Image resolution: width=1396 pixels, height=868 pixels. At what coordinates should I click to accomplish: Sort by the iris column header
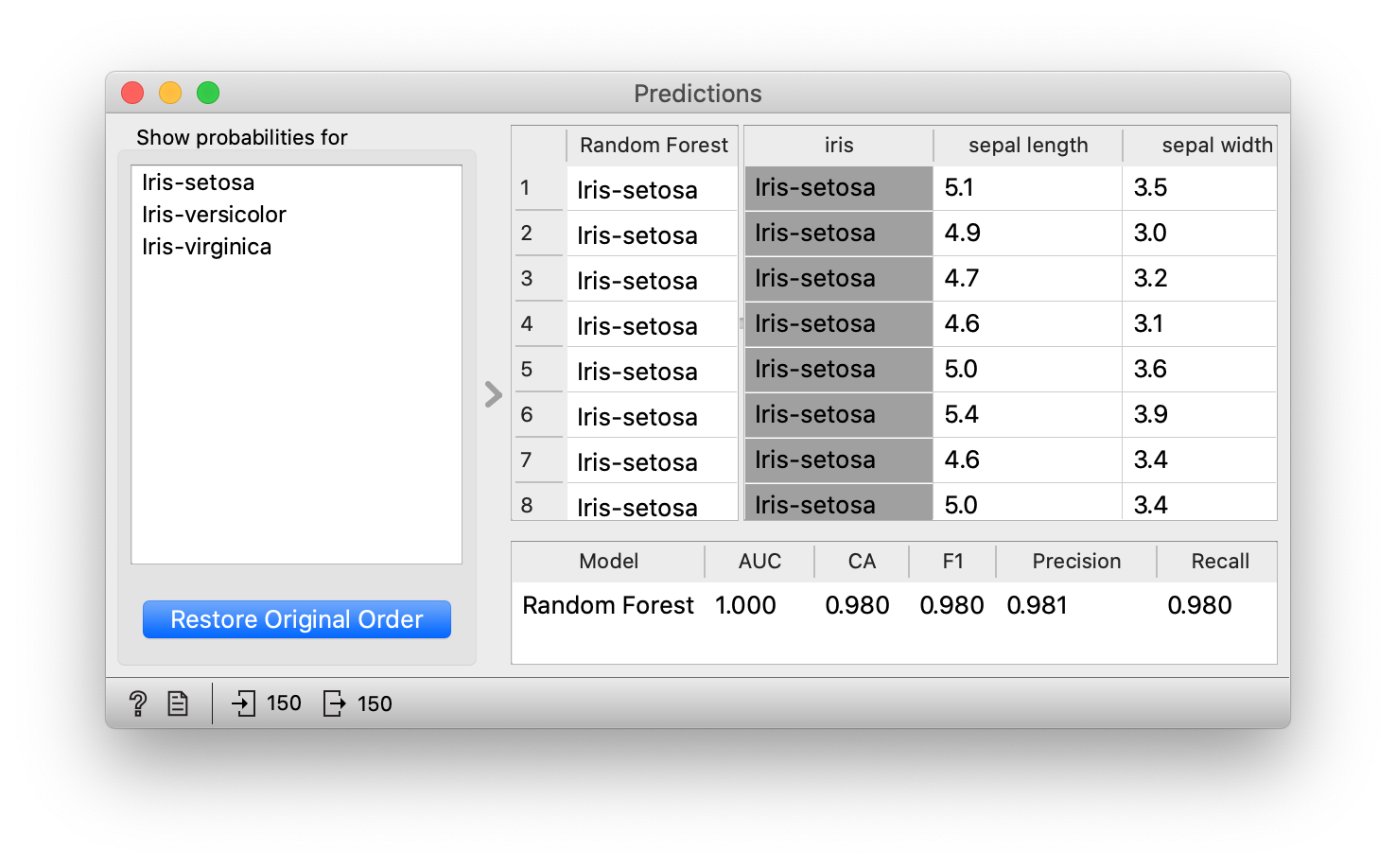(839, 146)
